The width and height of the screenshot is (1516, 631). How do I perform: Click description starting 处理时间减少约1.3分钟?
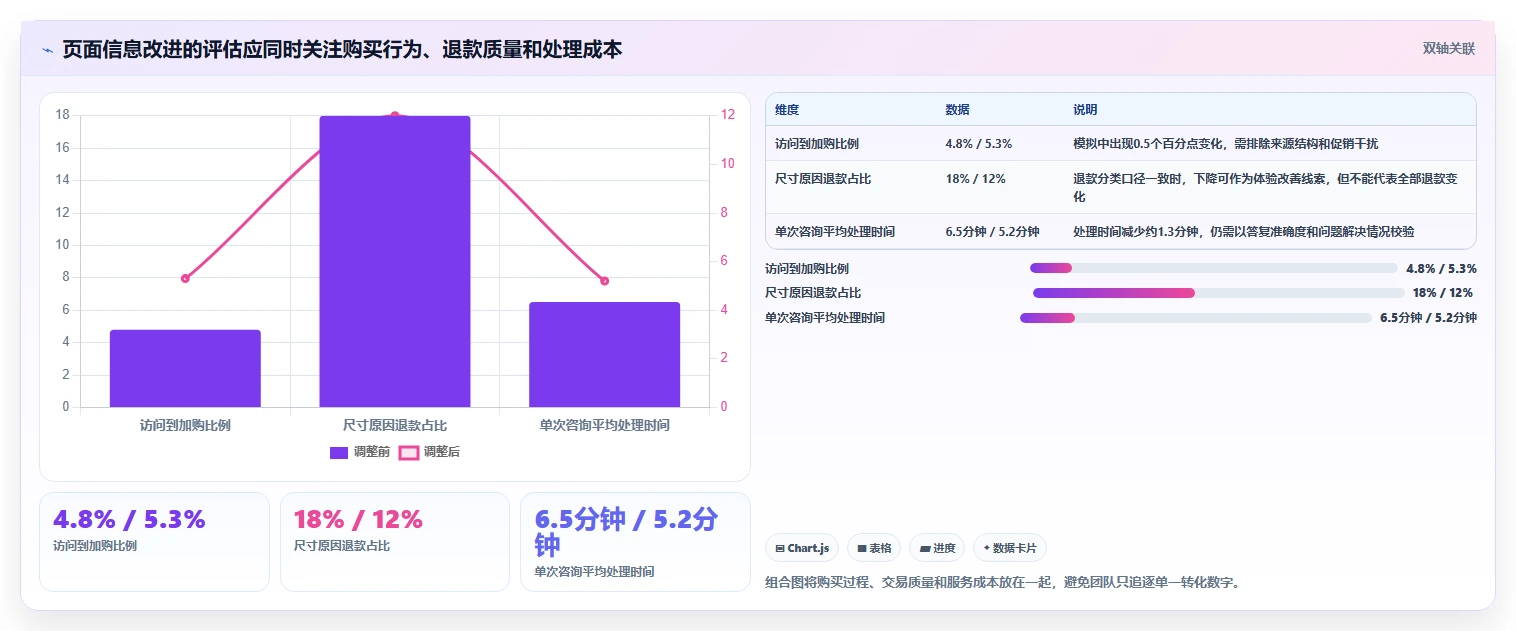pyautogui.click(x=1244, y=232)
